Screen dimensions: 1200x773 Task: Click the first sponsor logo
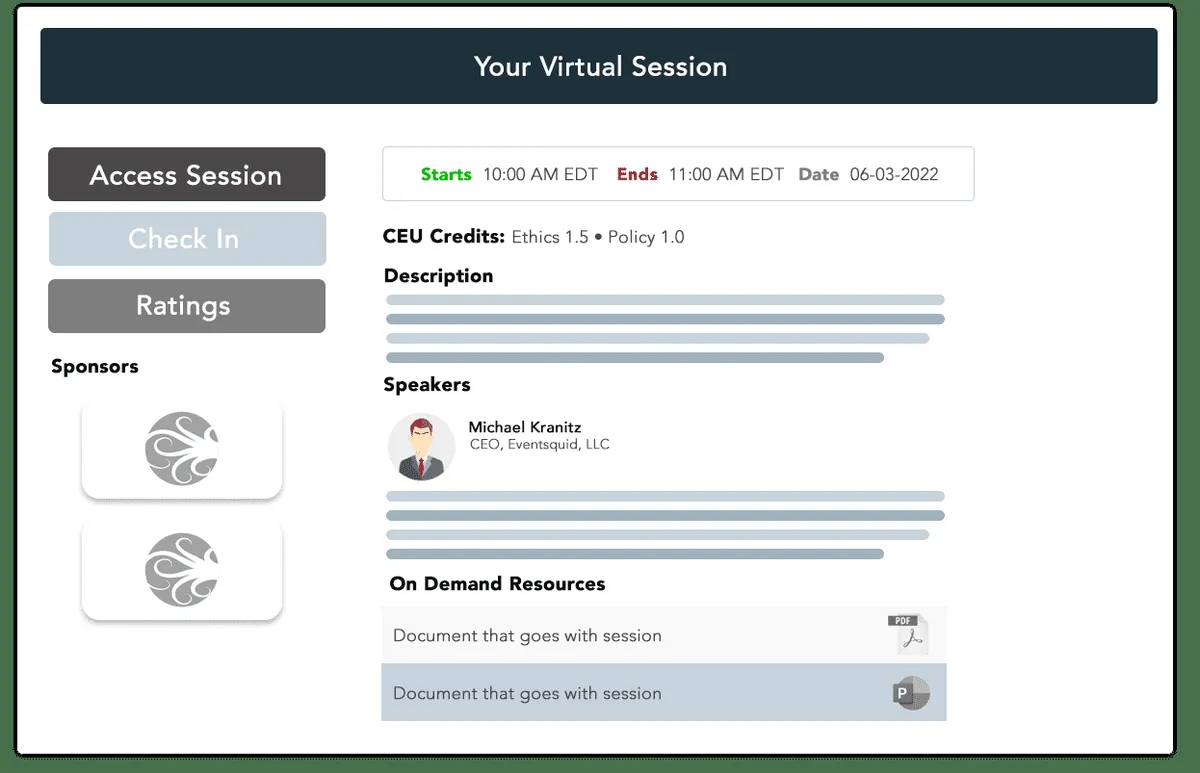coord(182,449)
